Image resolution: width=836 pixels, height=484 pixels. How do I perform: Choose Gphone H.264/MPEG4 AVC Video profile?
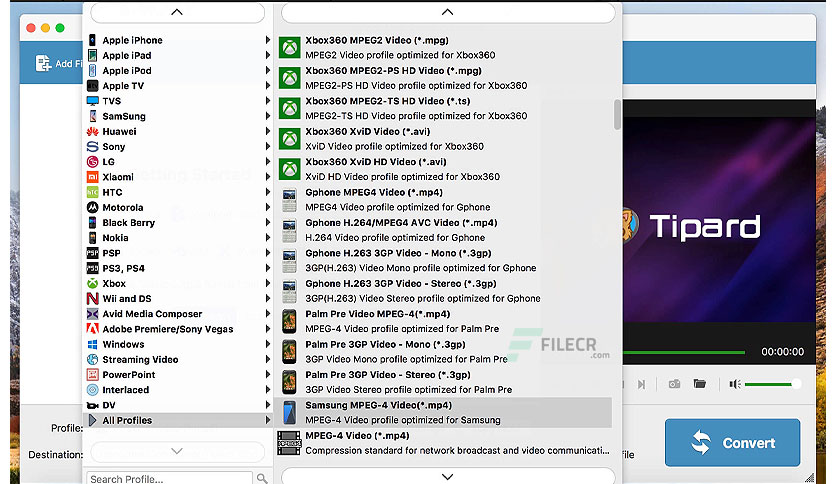pyautogui.click(x=445, y=230)
